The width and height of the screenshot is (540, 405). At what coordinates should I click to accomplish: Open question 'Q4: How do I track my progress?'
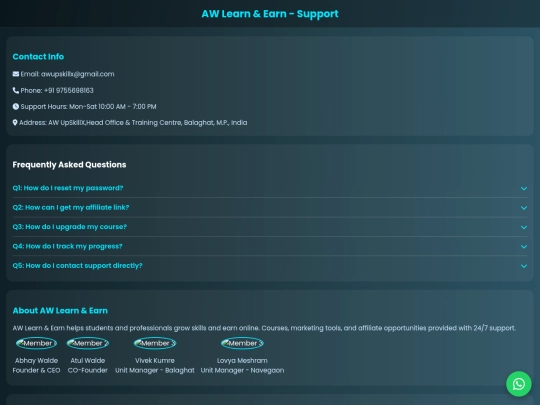point(270,246)
